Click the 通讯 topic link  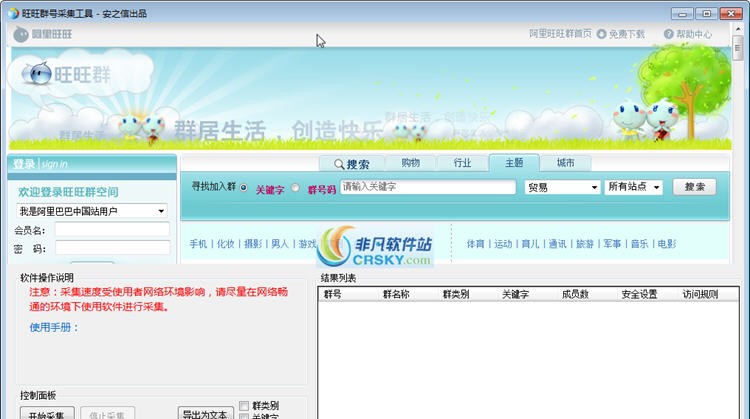(x=557, y=244)
